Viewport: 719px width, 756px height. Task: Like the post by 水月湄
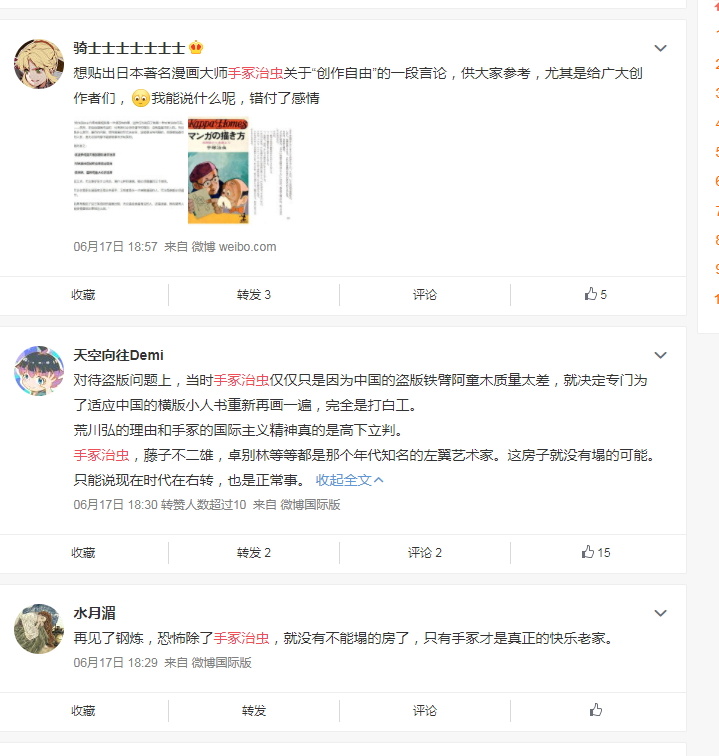(596, 710)
